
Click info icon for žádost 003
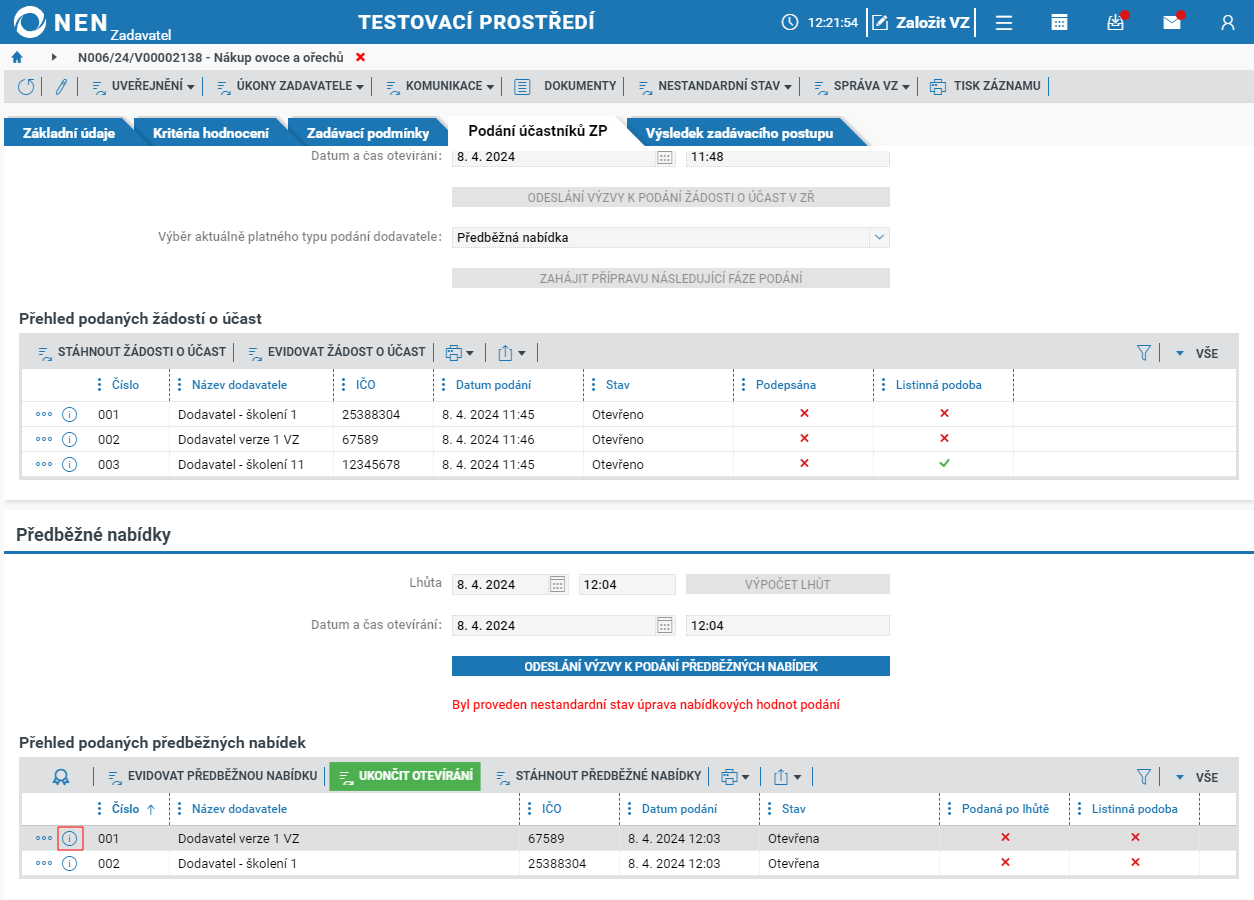point(69,464)
